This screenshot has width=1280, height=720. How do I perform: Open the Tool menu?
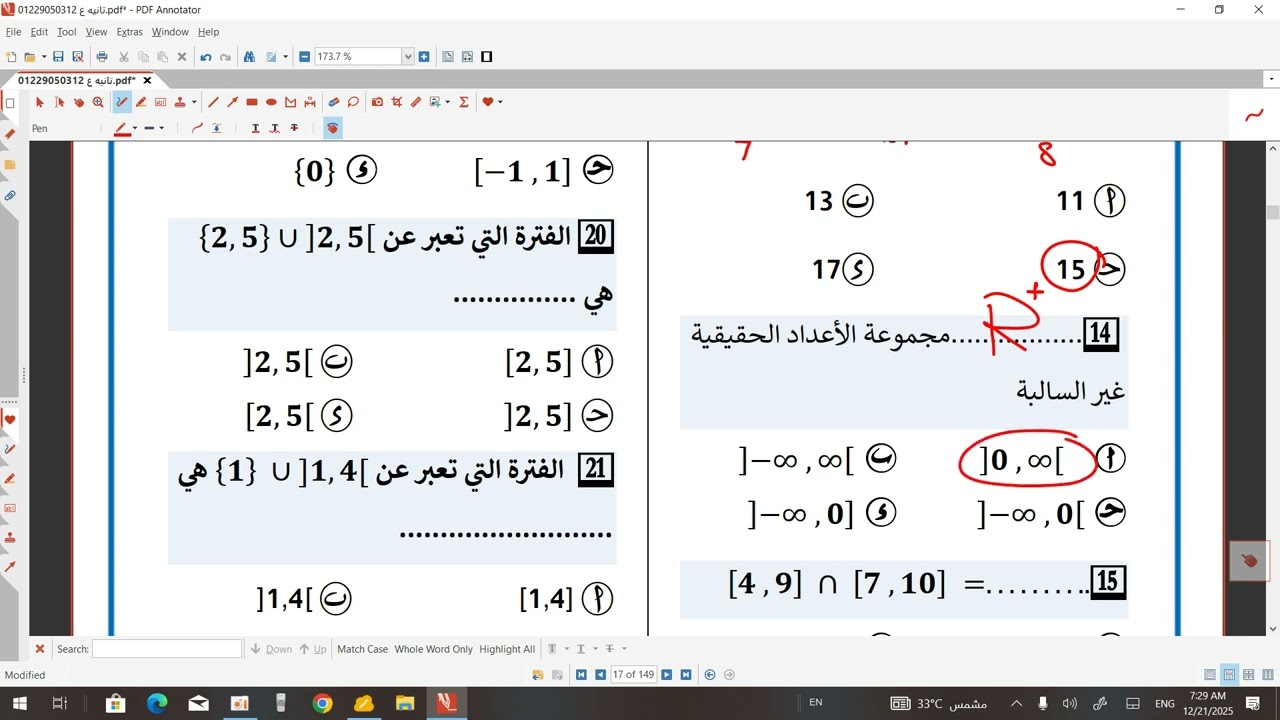66,32
